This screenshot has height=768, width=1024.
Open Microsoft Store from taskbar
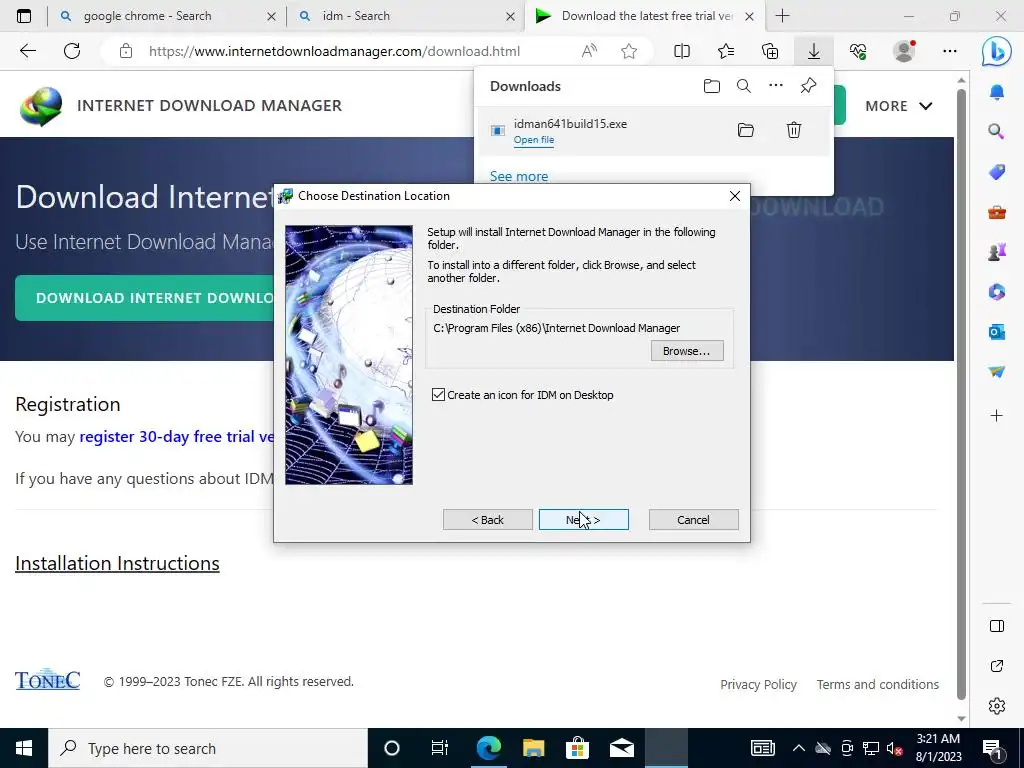[x=577, y=748]
